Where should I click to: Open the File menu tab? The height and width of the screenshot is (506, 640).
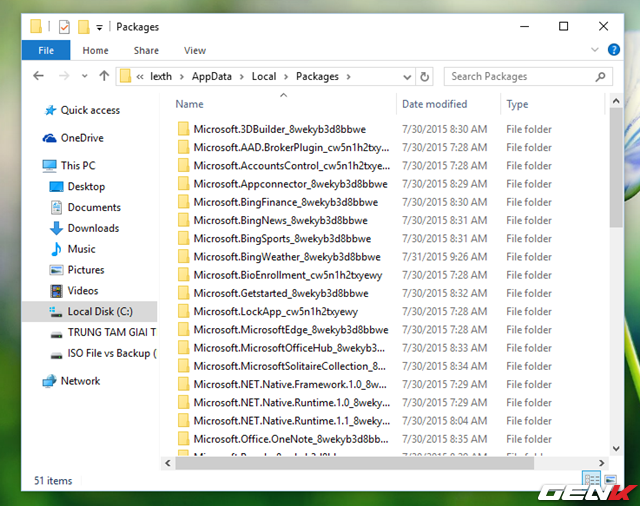tap(46, 50)
